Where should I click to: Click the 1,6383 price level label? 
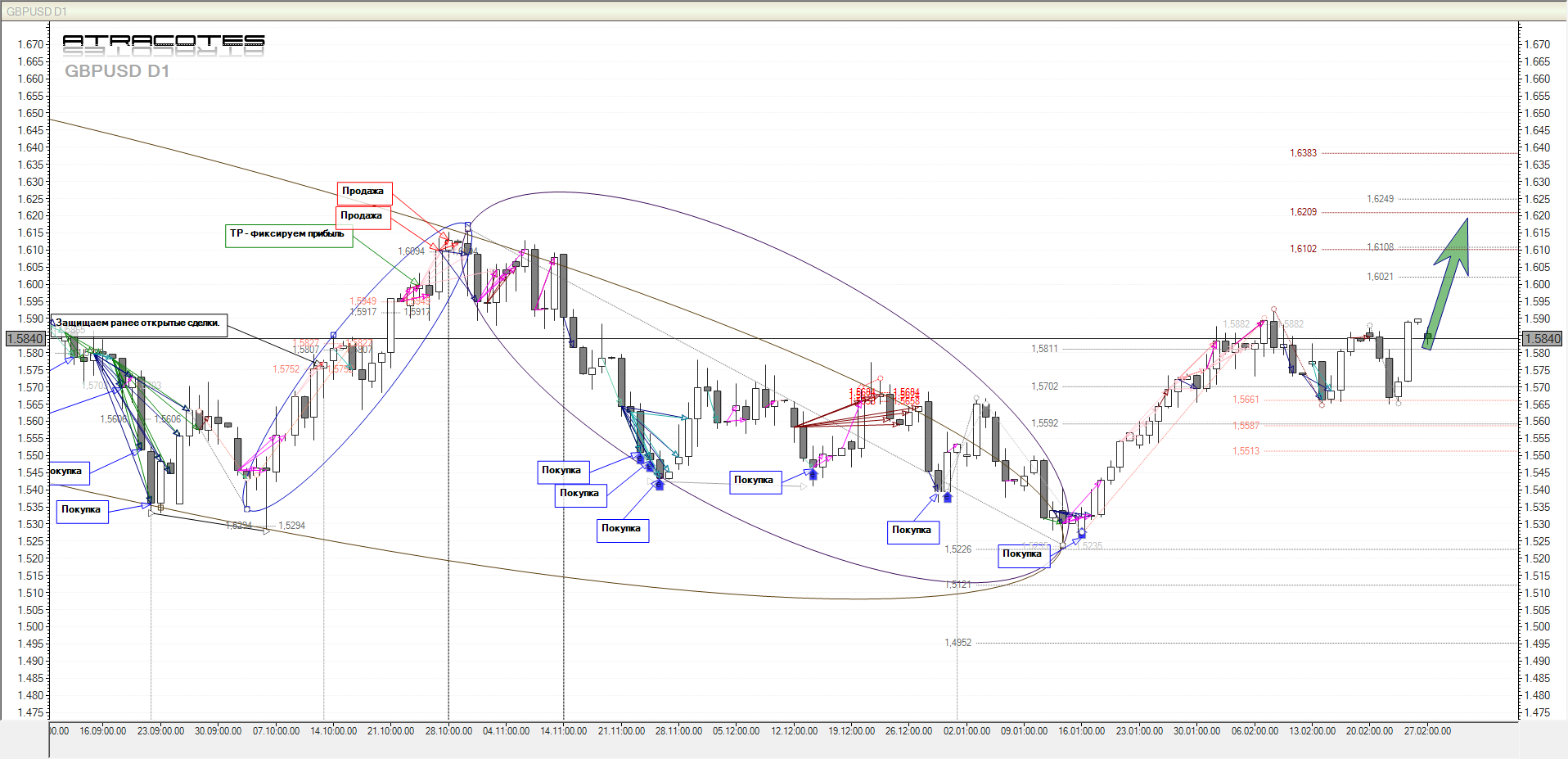click(1303, 153)
